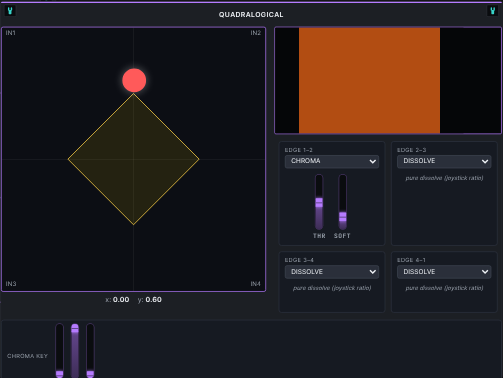Open the EDGE 1-2 CHROMA dropdown
This screenshot has height=378, width=503.
332,161
